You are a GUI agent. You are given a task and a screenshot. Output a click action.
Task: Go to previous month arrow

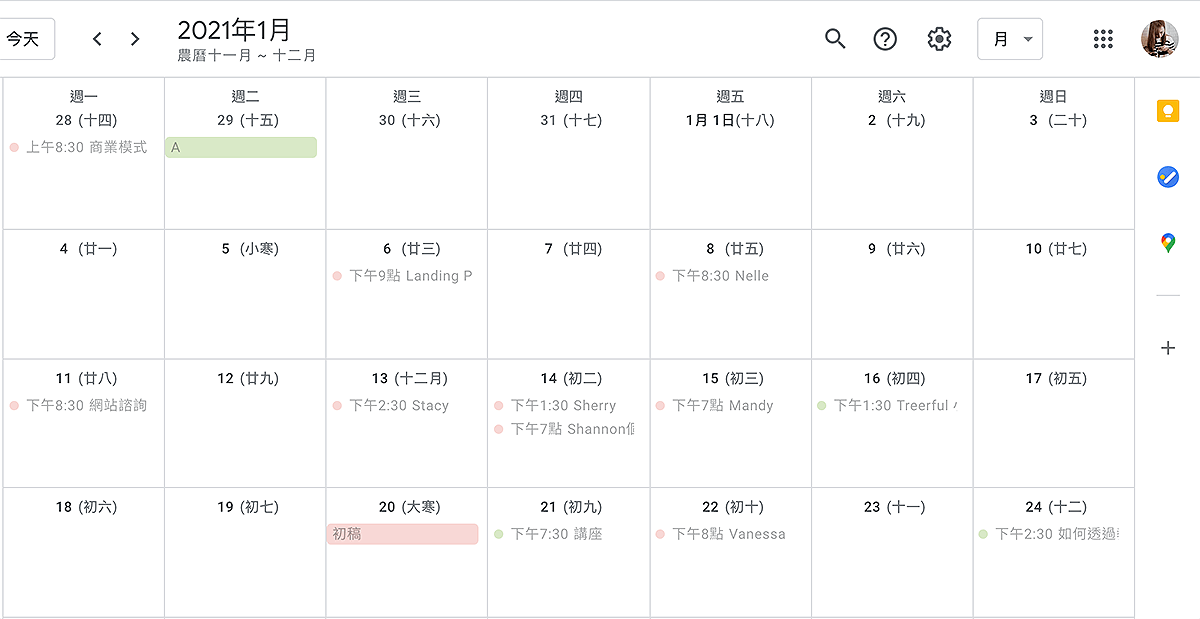click(97, 39)
